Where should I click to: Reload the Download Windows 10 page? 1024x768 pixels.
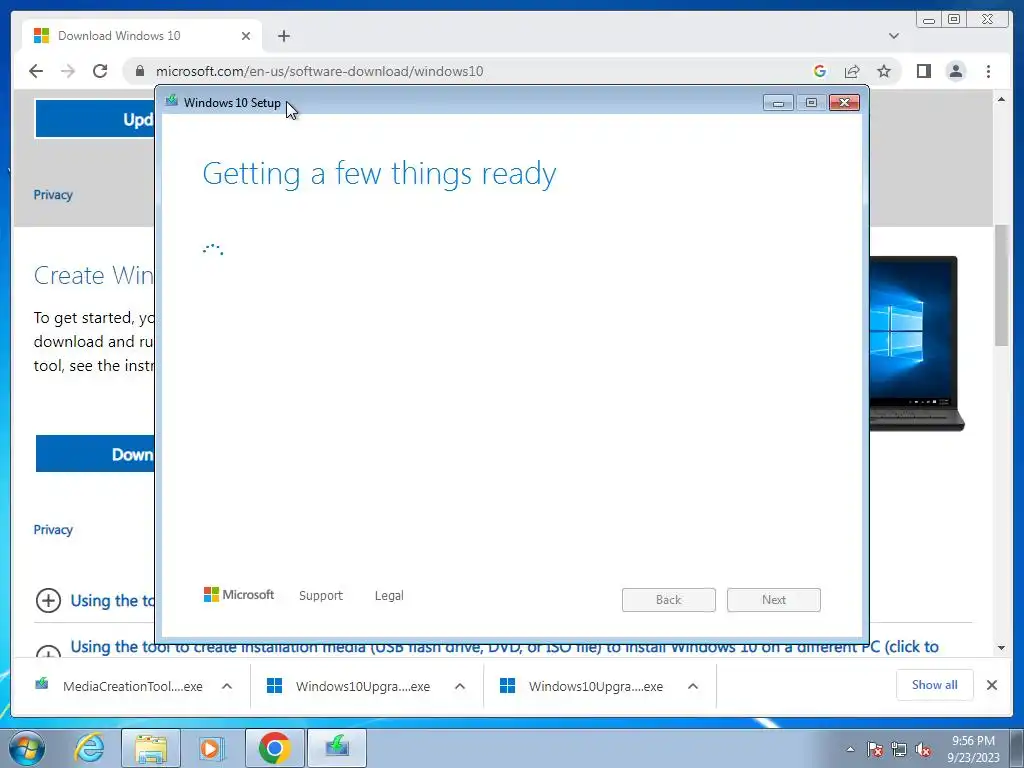click(100, 71)
